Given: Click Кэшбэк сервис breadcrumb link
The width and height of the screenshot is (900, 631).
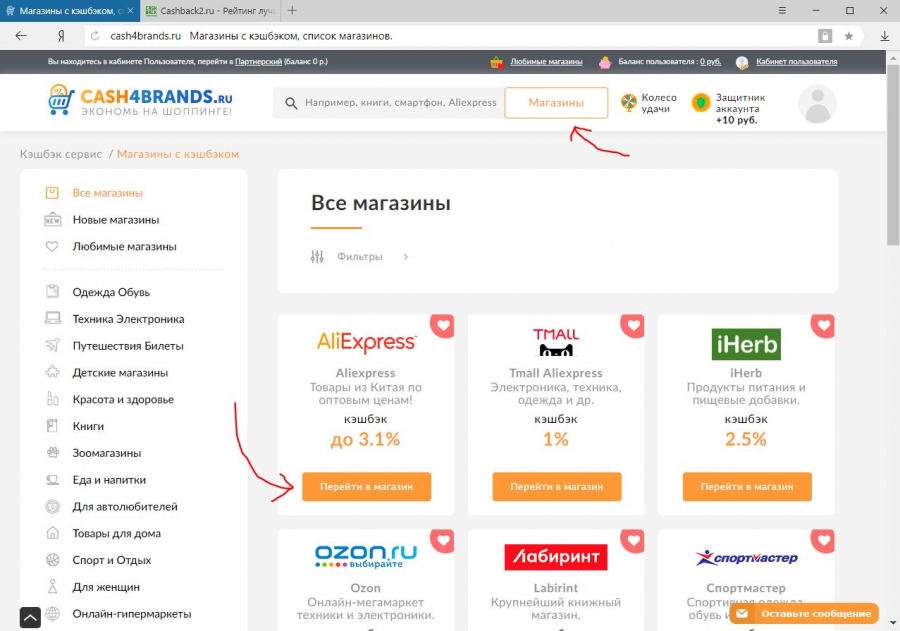Looking at the screenshot, I should click(61, 154).
